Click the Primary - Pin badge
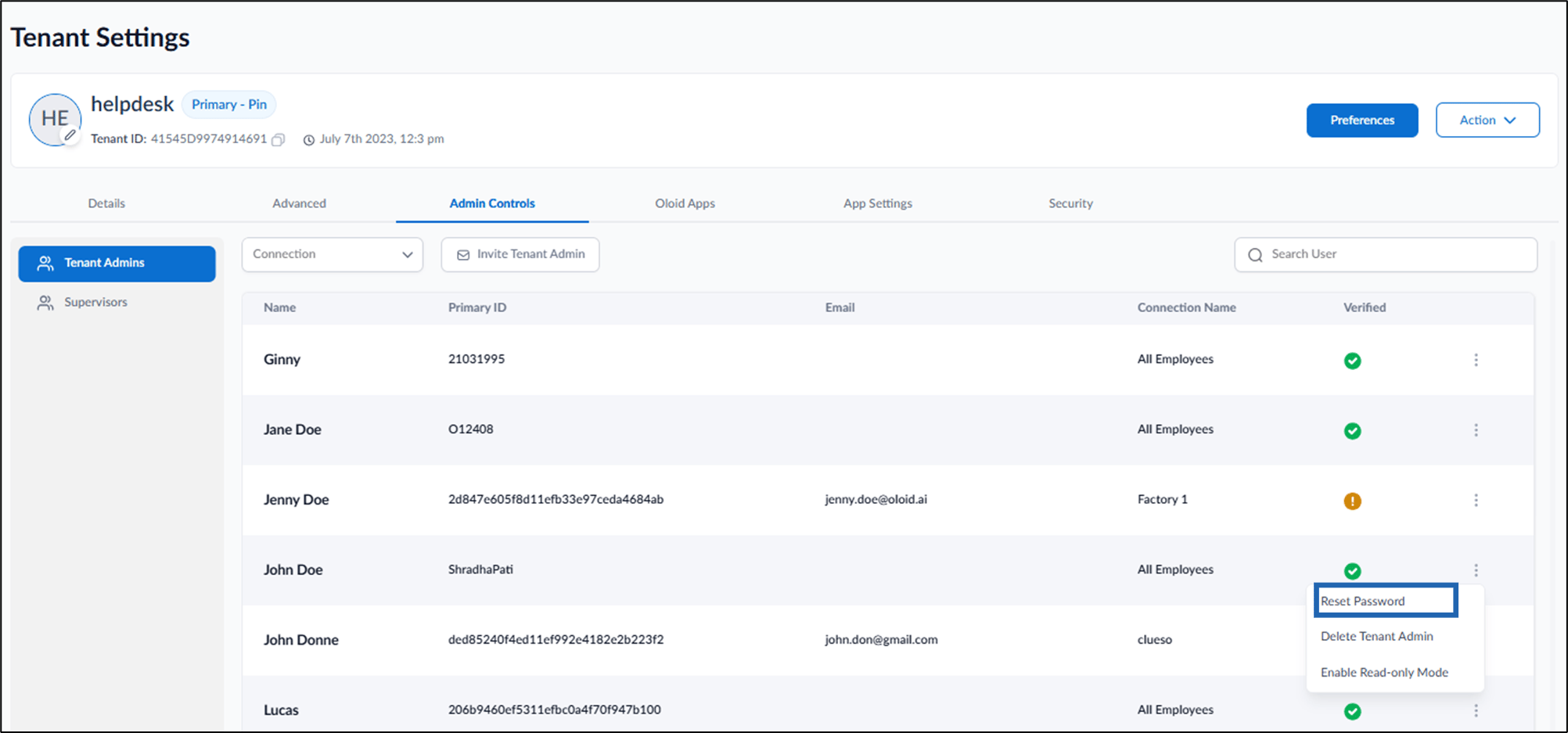 [229, 105]
